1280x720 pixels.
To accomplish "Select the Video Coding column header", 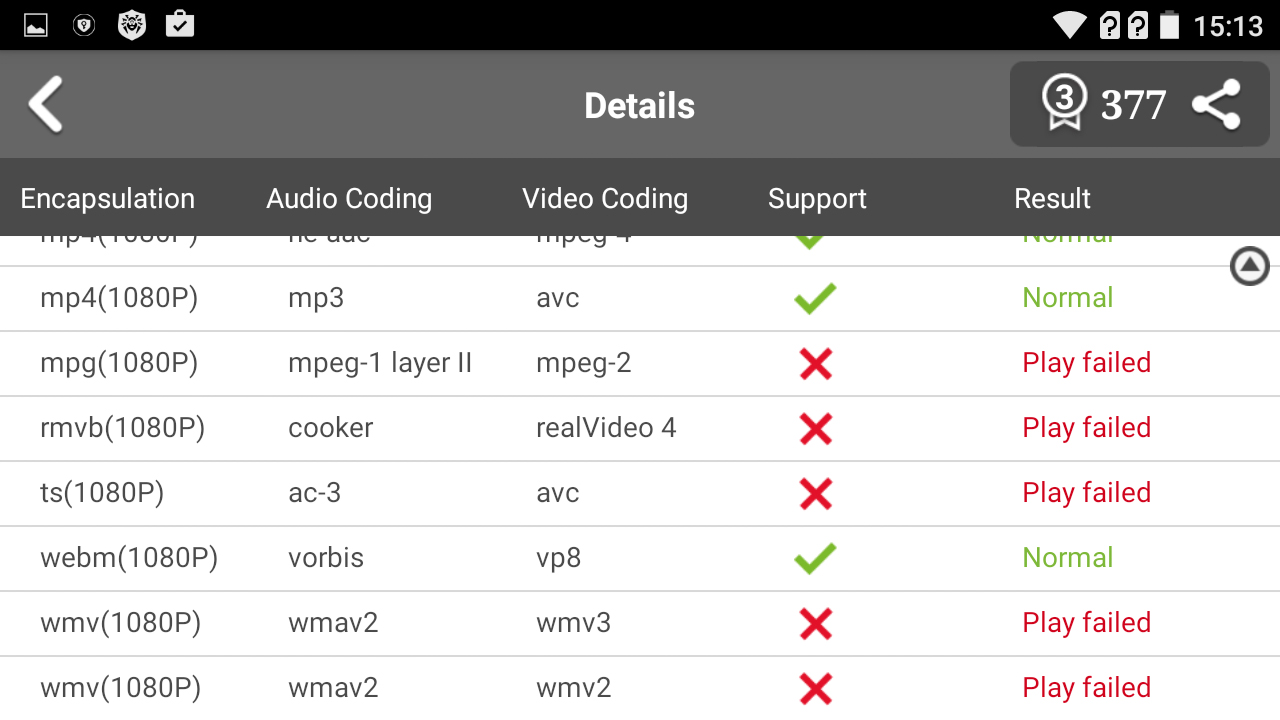I will click(605, 198).
